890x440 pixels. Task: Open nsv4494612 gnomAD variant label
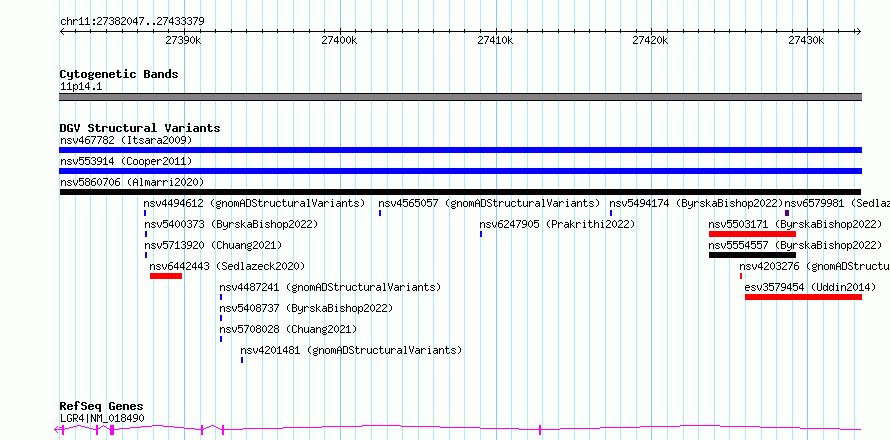254,203
